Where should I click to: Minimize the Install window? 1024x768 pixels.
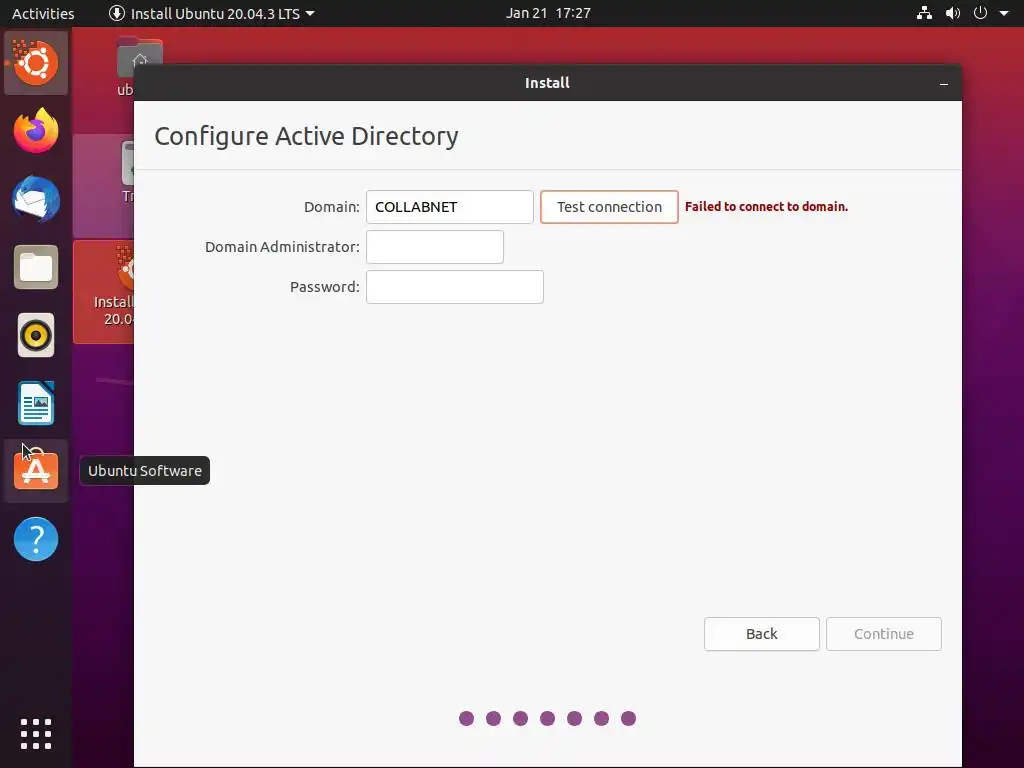pos(944,84)
